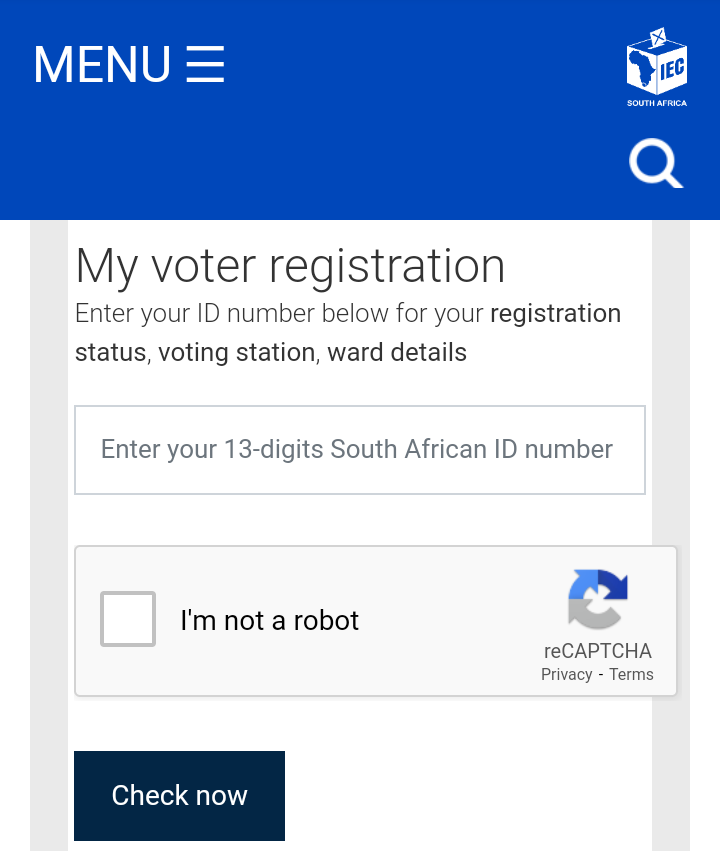Click the "I'm not a robot" label text
Screen dimensions: 720x851
269,620
